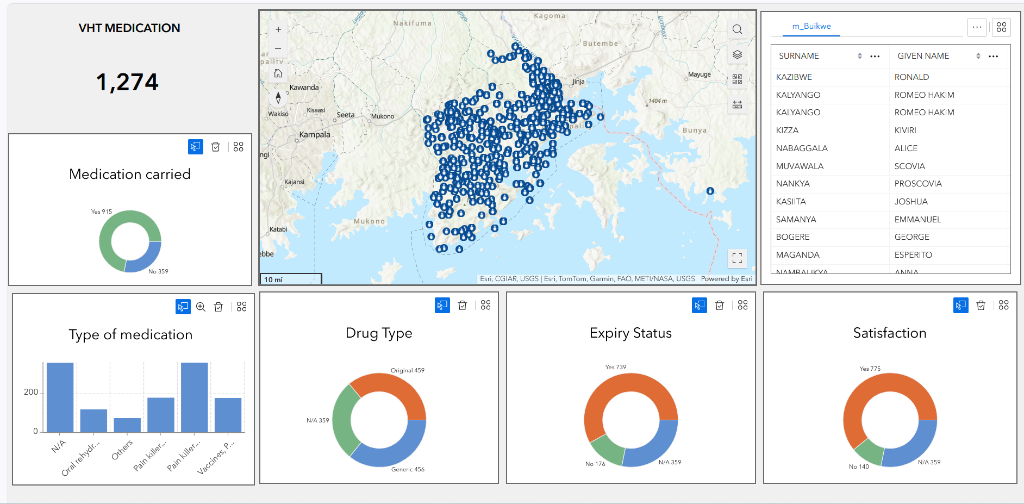Clear selection on Expiry Status chart
This screenshot has height=504, width=1024.
click(x=720, y=305)
